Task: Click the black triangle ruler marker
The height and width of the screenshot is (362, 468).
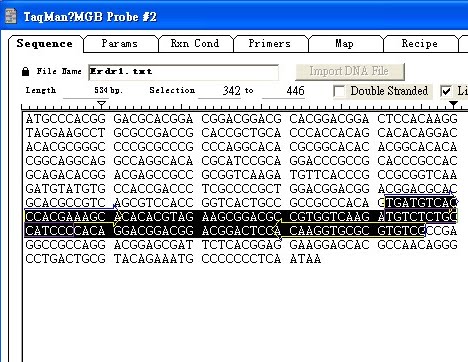Action: 453,104
